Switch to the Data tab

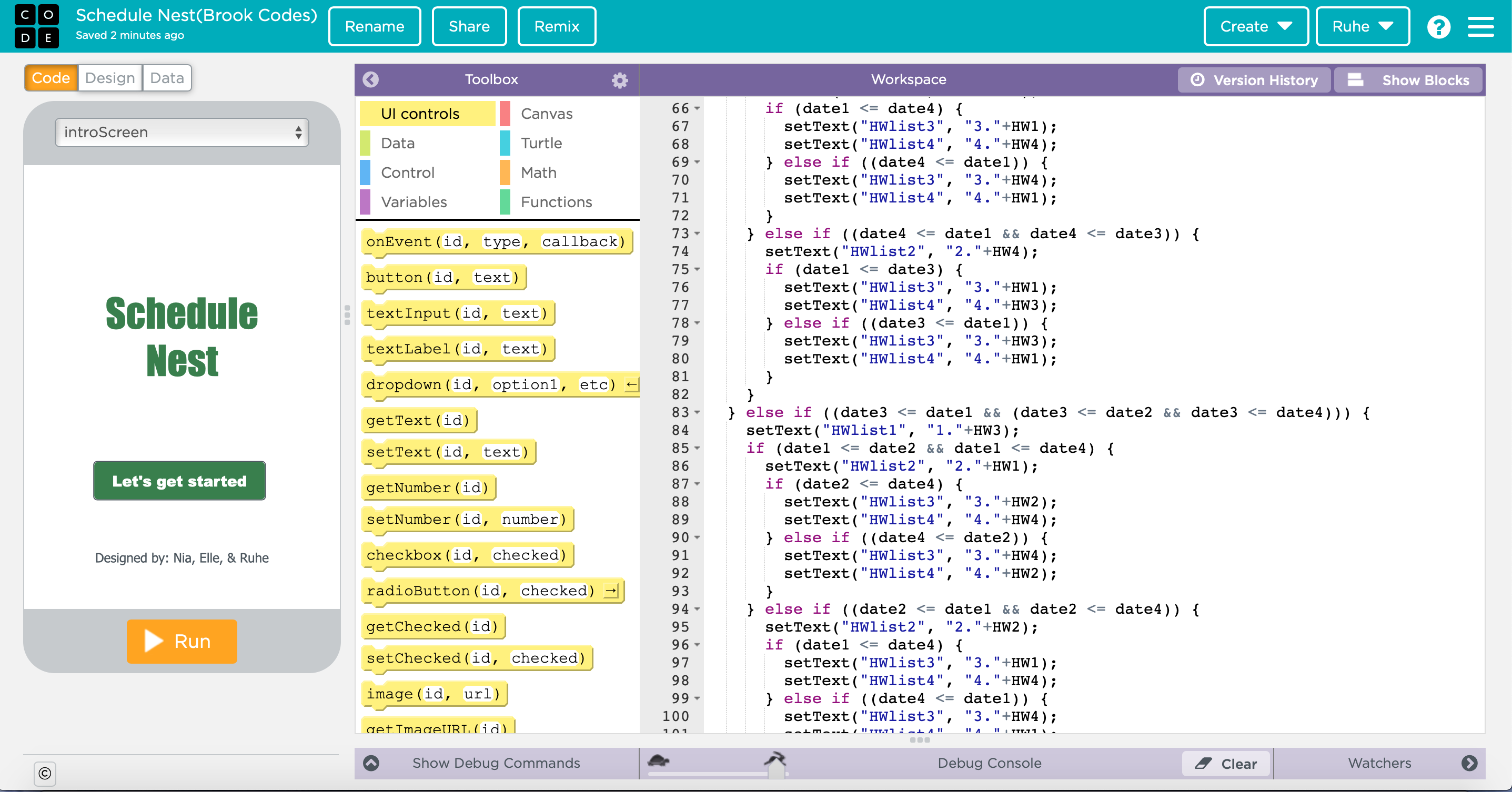click(x=167, y=78)
